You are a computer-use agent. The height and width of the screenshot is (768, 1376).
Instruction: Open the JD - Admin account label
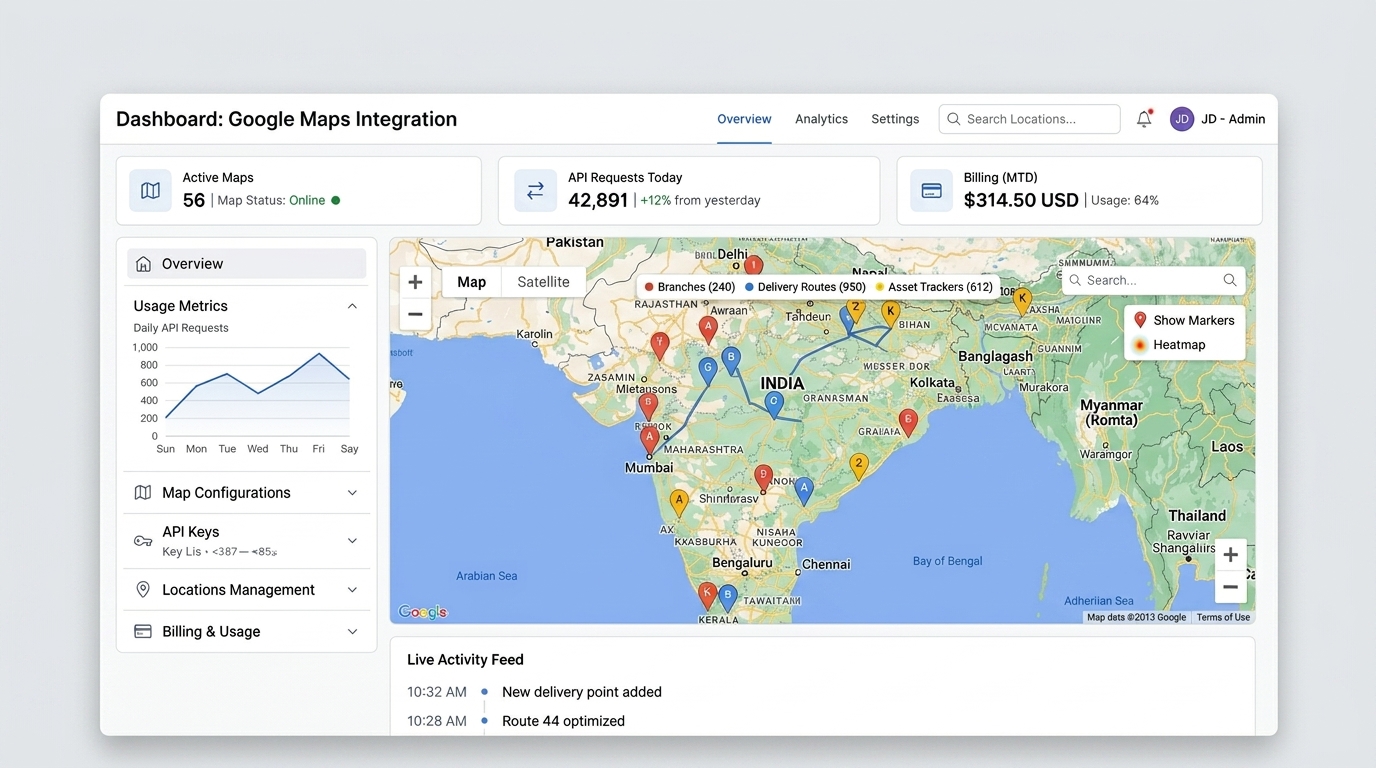[1233, 119]
